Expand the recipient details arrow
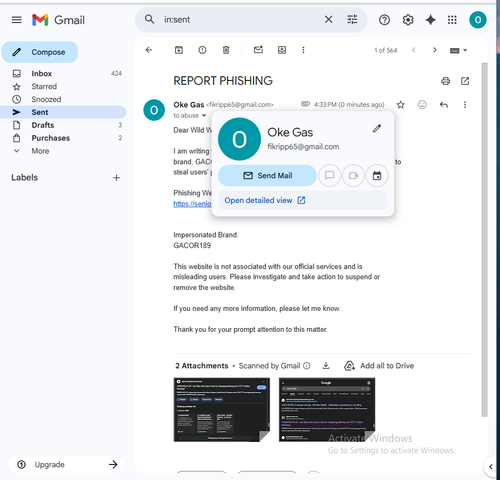 tap(204, 116)
